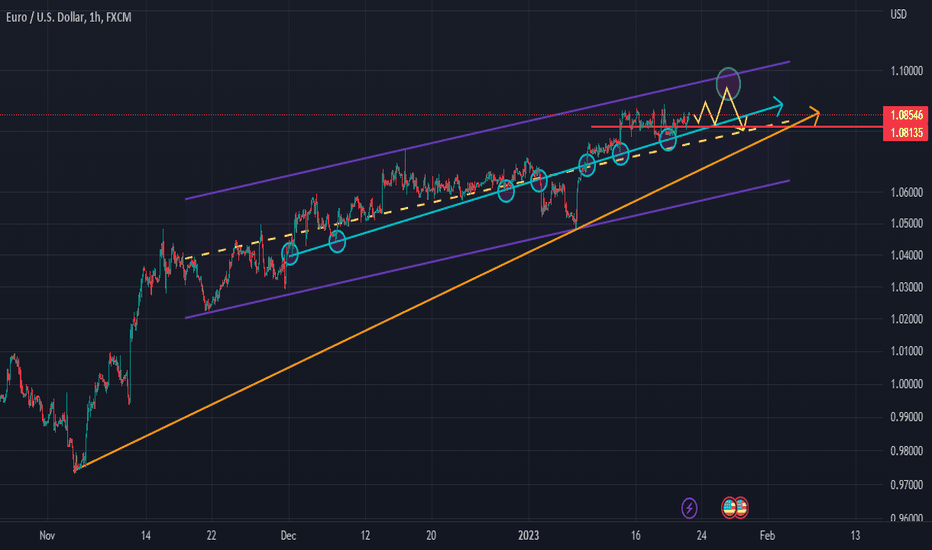Screen dimensions: 932x550
Task: Click the 0.99000 price axis label
Action: pos(906,417)
